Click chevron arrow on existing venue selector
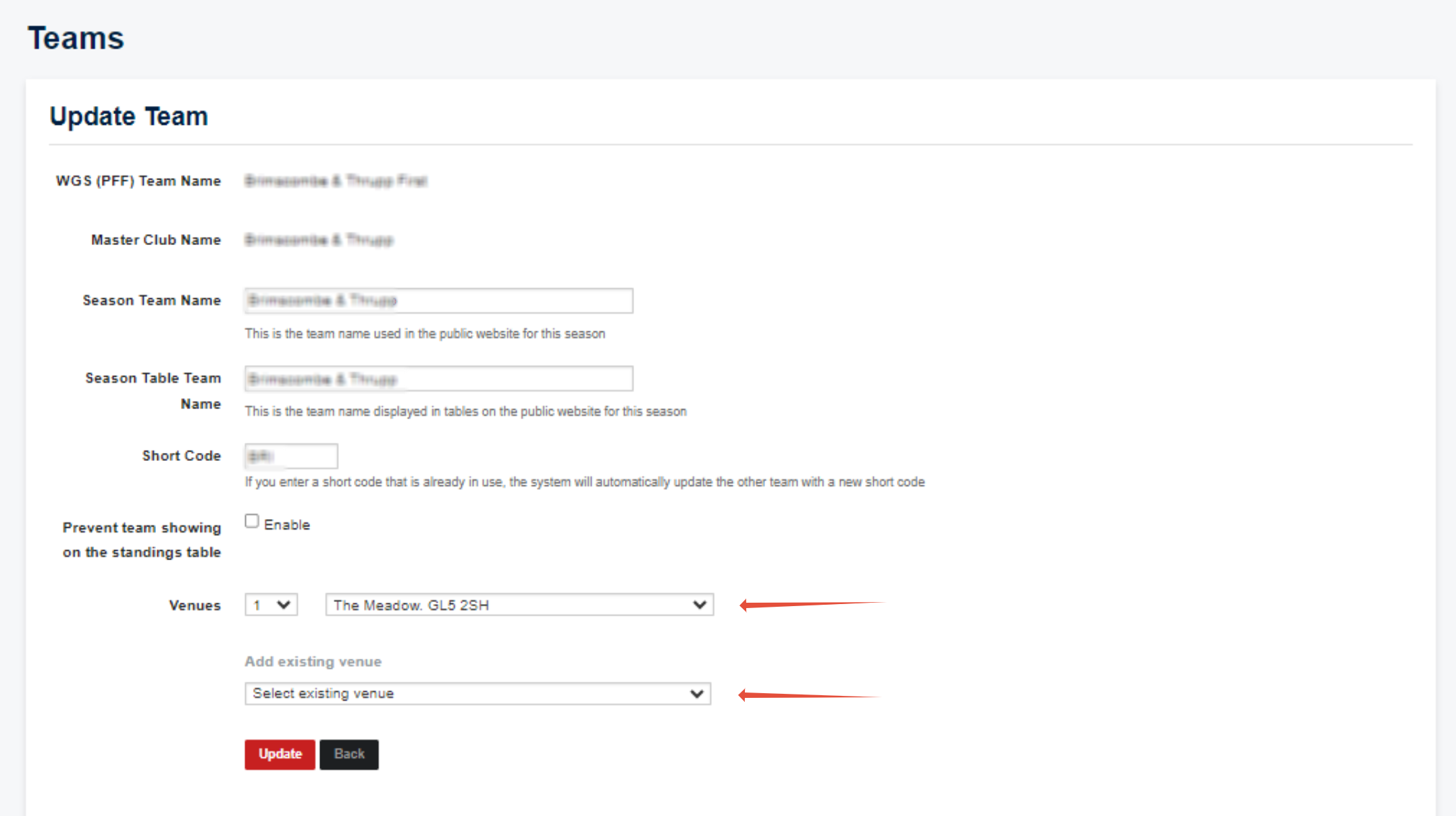The width and height of the screenshot is (1456, 816). pyautogui.click(x=697, y=694)
